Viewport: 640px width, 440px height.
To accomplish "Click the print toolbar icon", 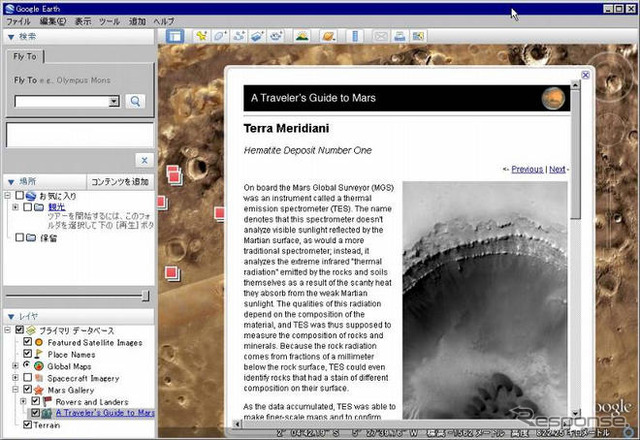I will coord(400,36).
